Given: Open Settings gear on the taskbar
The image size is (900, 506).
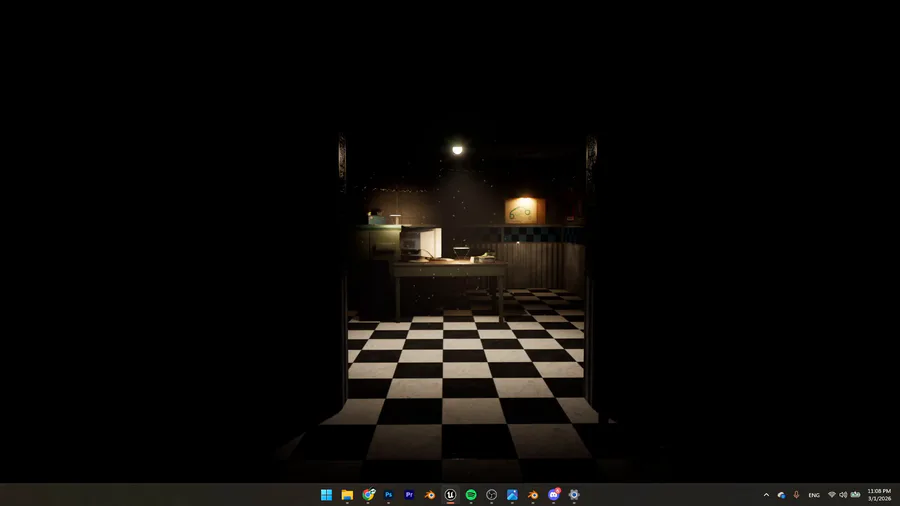Looking at the screenshot, I should coord(574,495).
